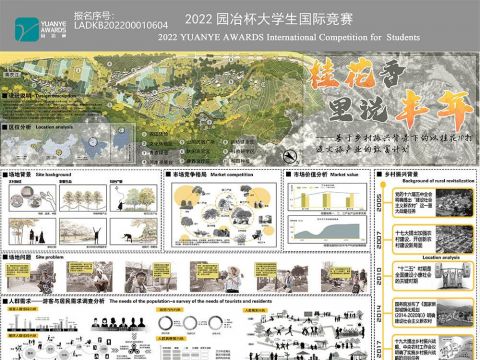Click the 乡村振兴背景 heading

click(400, 174)
